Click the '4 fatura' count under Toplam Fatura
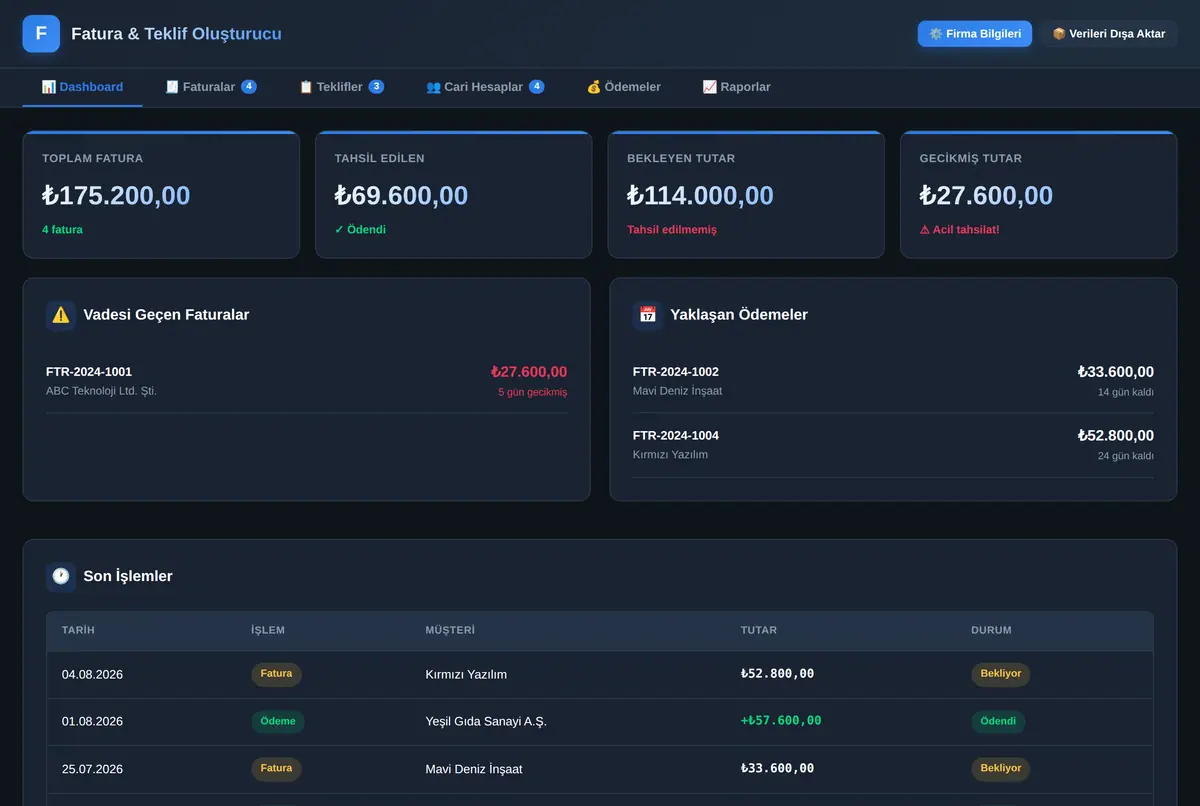The width and height of the screenshot is (1200, 806). (x=62, y=230)
